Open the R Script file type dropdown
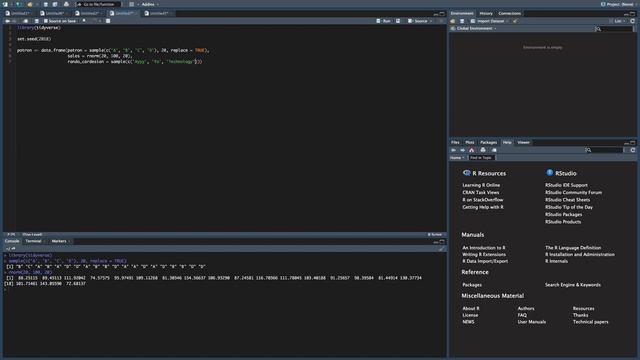This screenshot has width=640, height=360. click(x=435, y=235)
